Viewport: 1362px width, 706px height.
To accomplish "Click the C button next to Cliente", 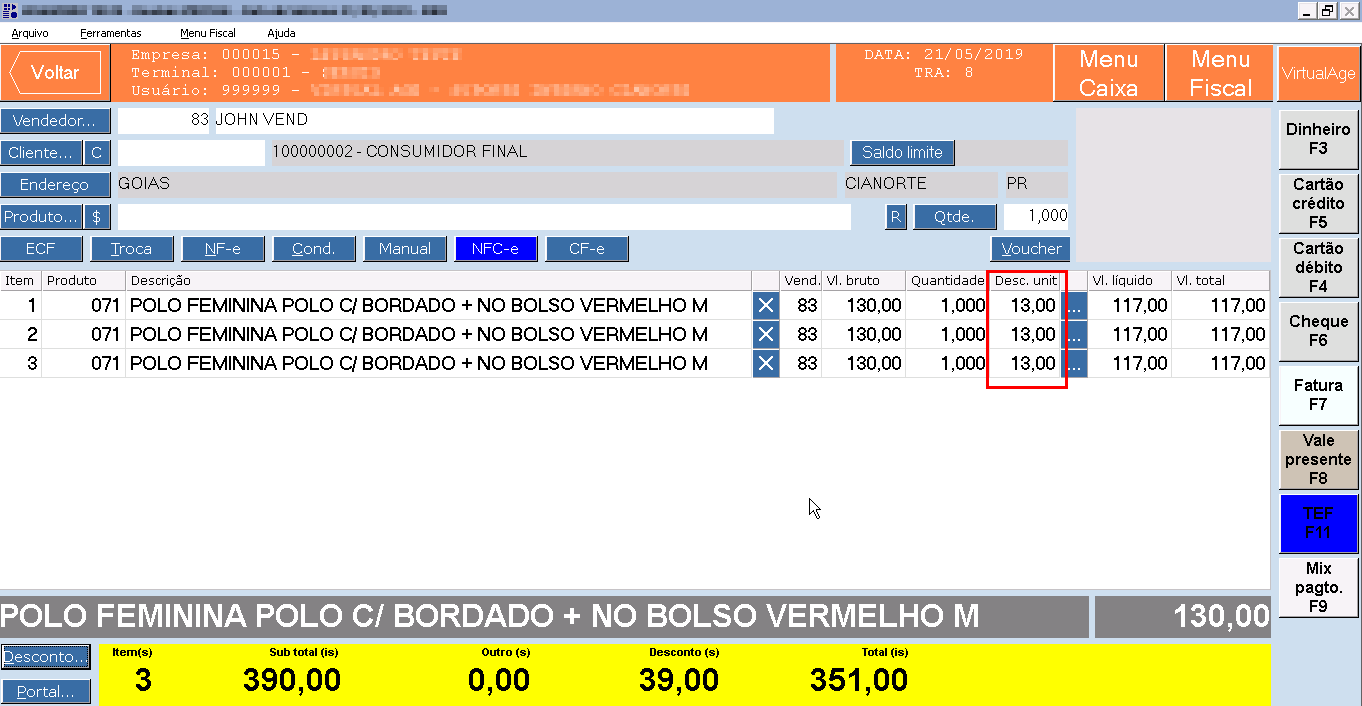I will point(97,153).
